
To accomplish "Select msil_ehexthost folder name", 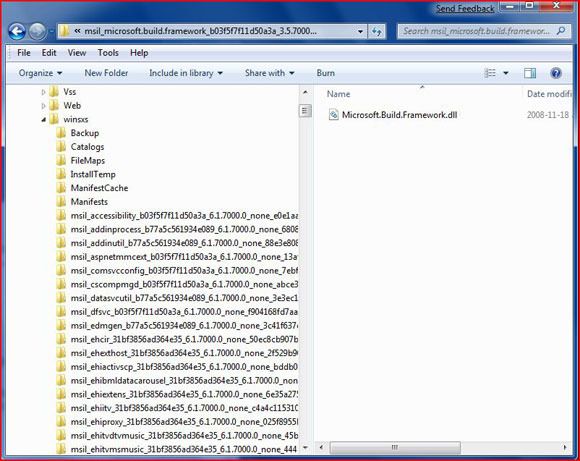I will pos(184,353).
